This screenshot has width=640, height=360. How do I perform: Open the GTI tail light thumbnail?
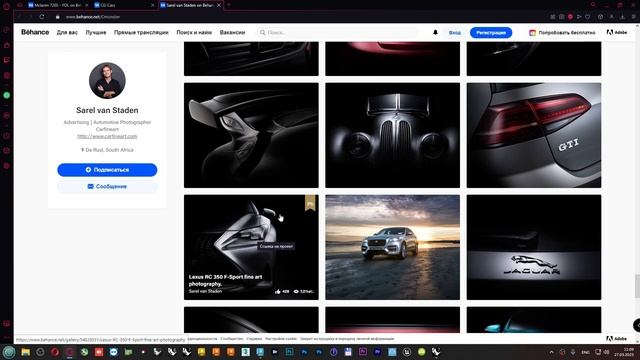point(534,135)
